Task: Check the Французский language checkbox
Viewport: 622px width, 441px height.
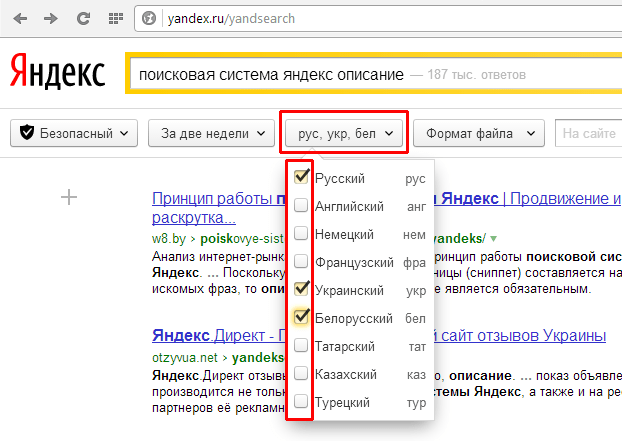Action: (301, 261)
